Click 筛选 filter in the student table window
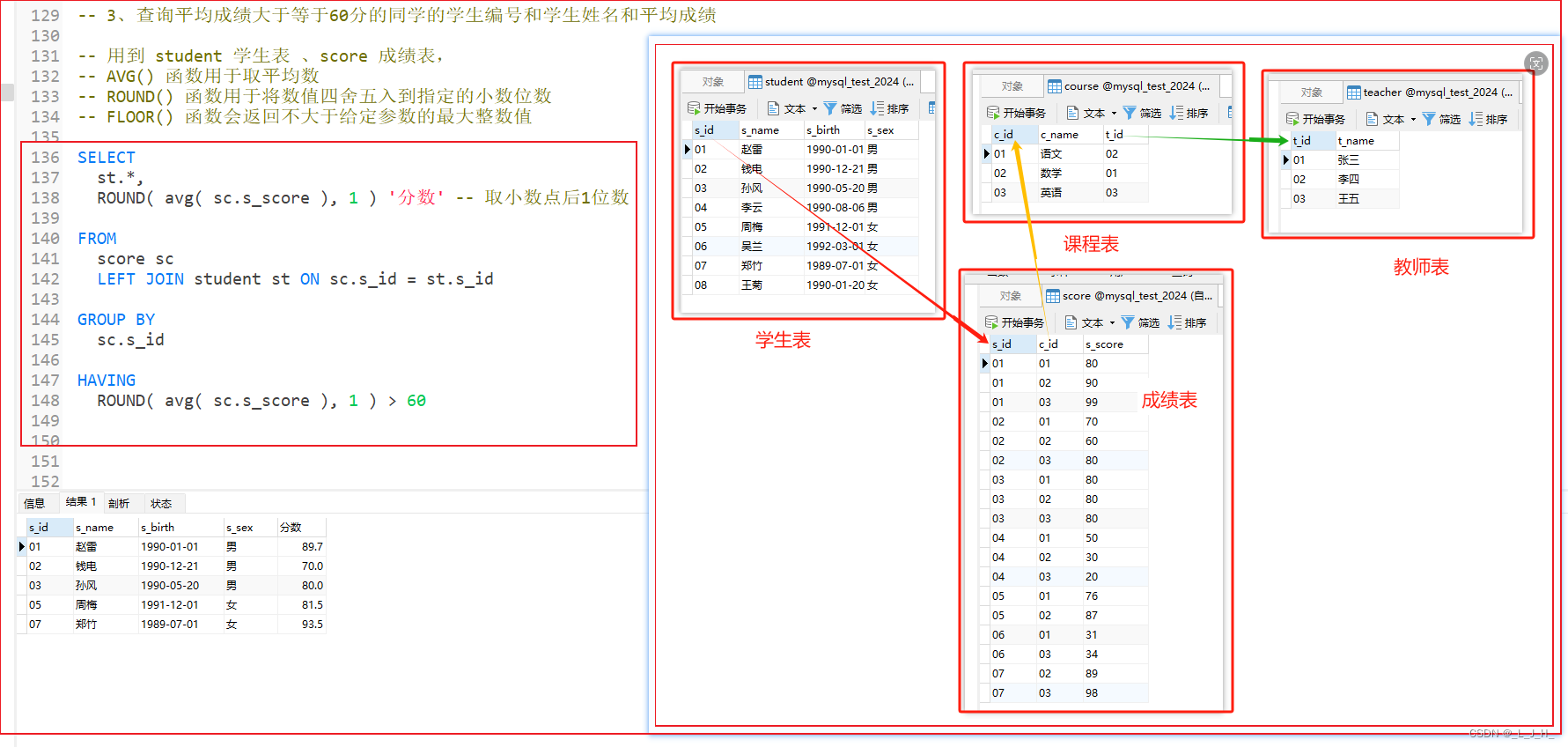 [843, 108]
